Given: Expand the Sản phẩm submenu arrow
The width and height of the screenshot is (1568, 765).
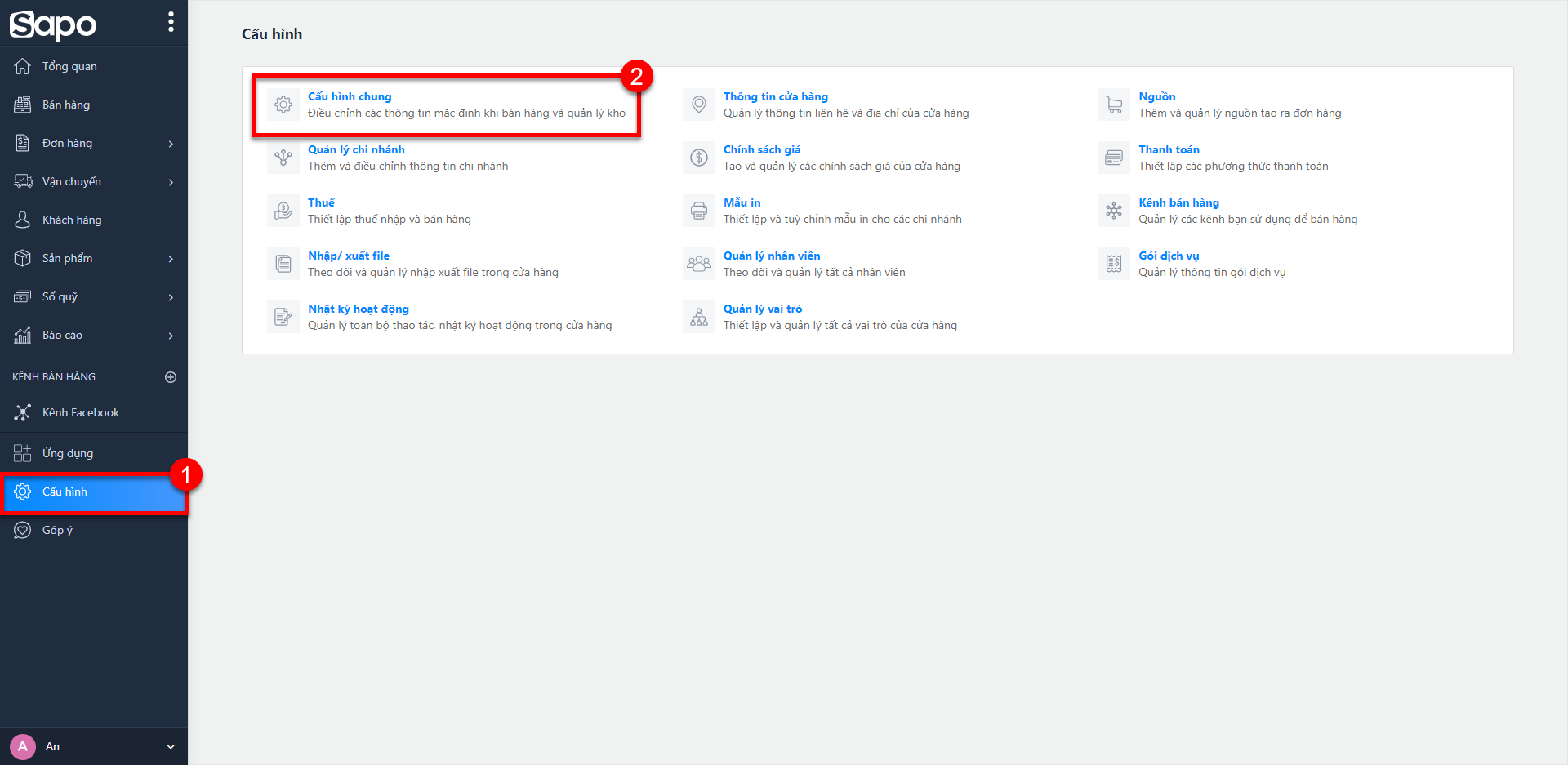Looking at the screenshot, I should (x=171, y=259).
